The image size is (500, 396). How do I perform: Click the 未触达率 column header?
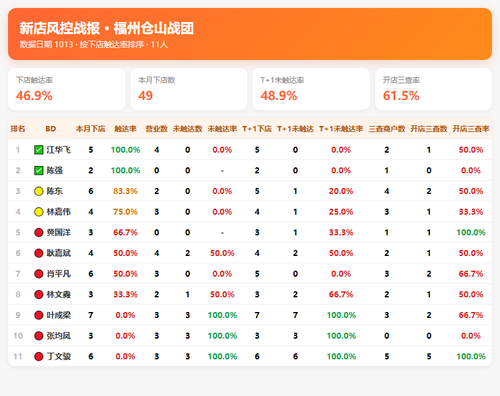[x=222, y=129]
